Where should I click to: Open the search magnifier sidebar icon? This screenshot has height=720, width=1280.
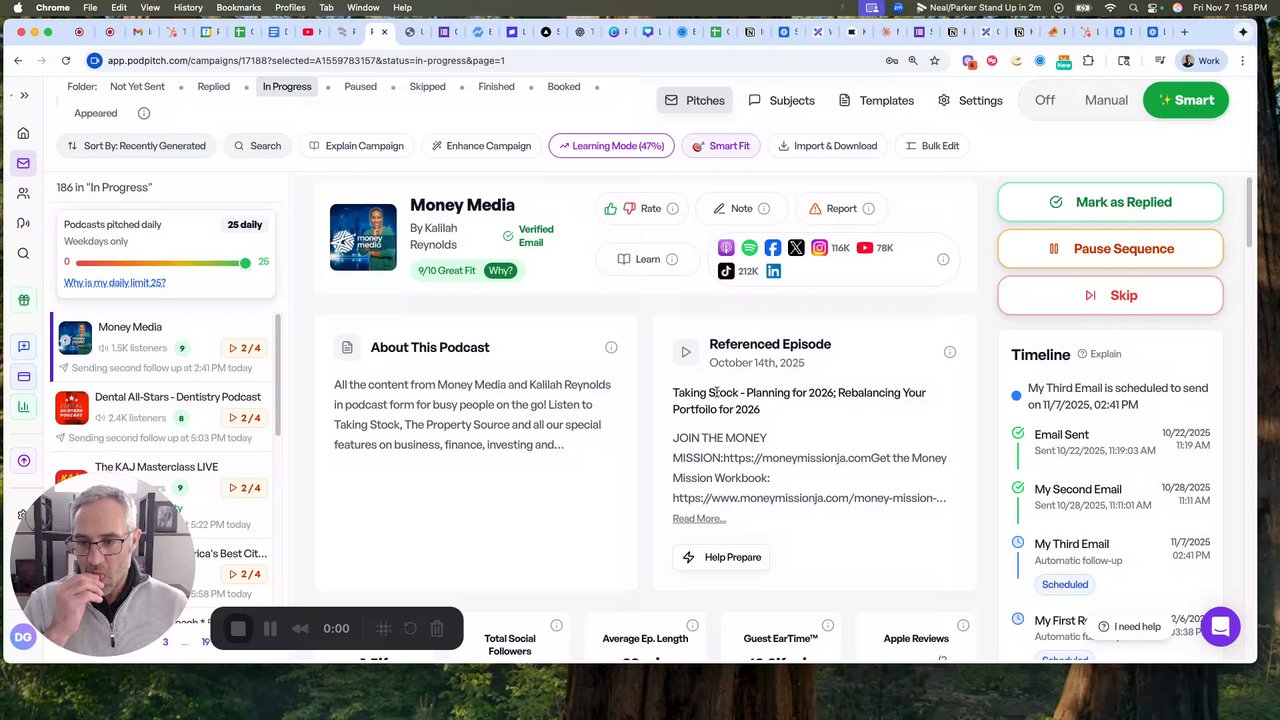pos(23,253)
